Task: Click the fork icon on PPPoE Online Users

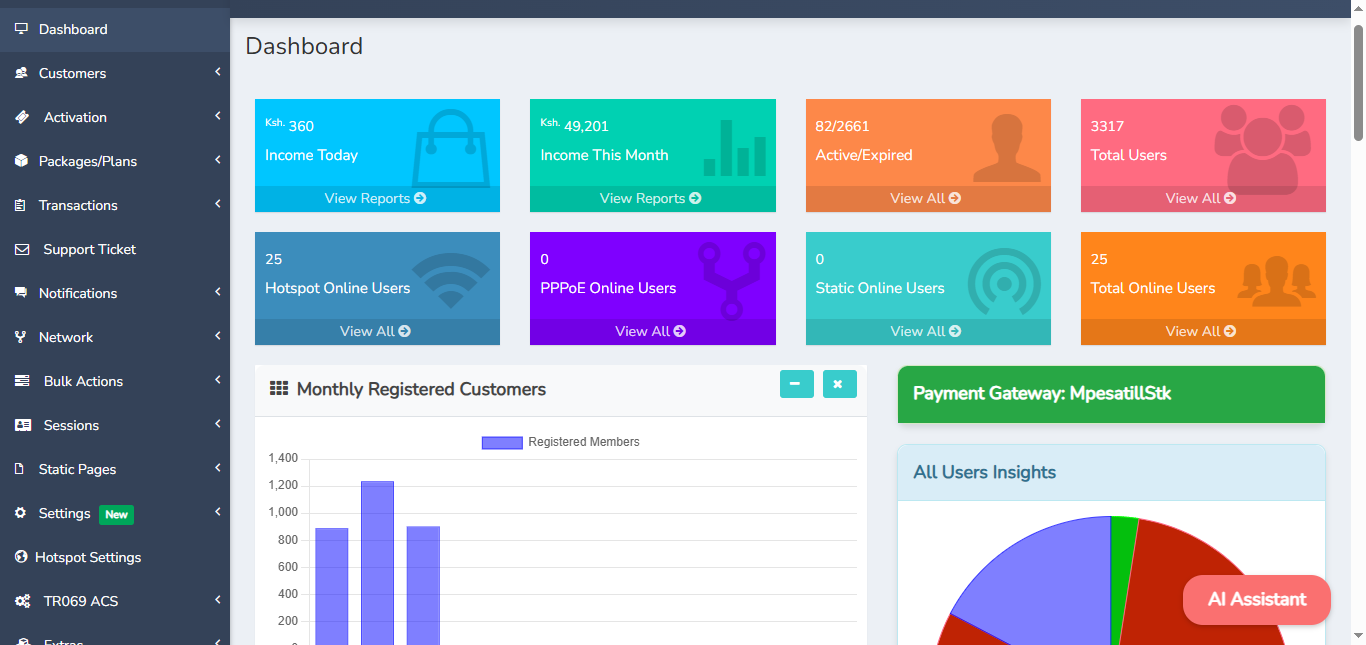Action: point(732,281)
